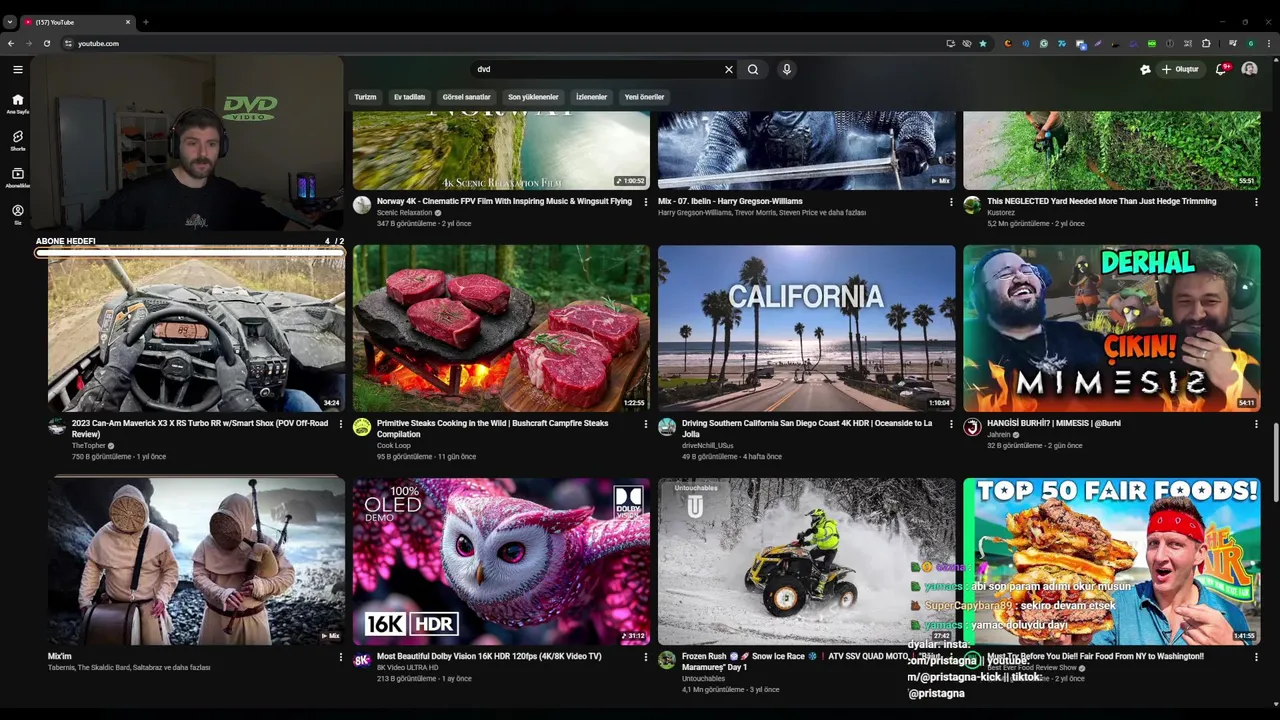Open the Top 50 Fair Foods thumbnail
This screenshot has height=720, width=1280.
click(1112, 561)
